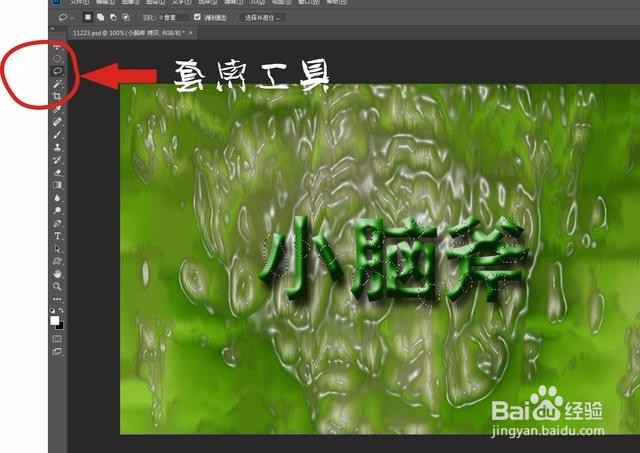Choose Intersect with Selection mode

(x=126, y=18)
